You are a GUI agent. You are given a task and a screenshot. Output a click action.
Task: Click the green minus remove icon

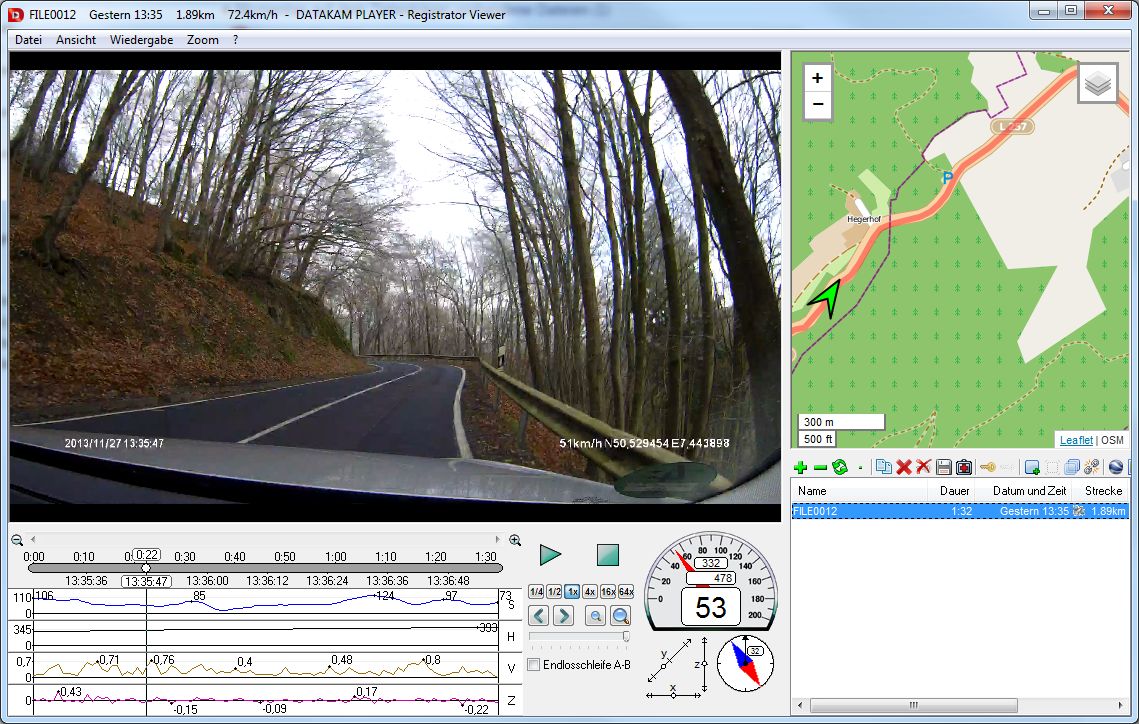820,467
